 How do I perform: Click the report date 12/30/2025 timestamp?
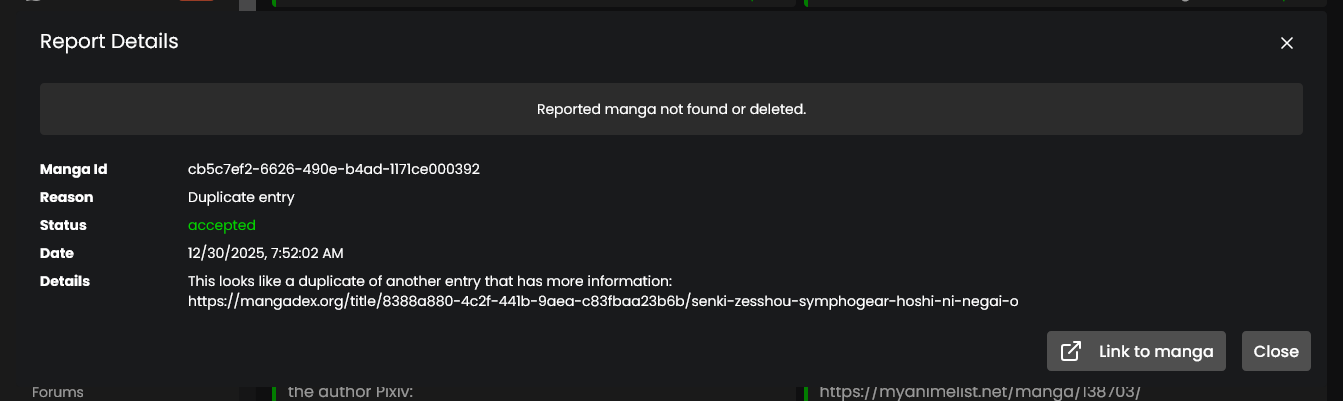pos(266,253)
